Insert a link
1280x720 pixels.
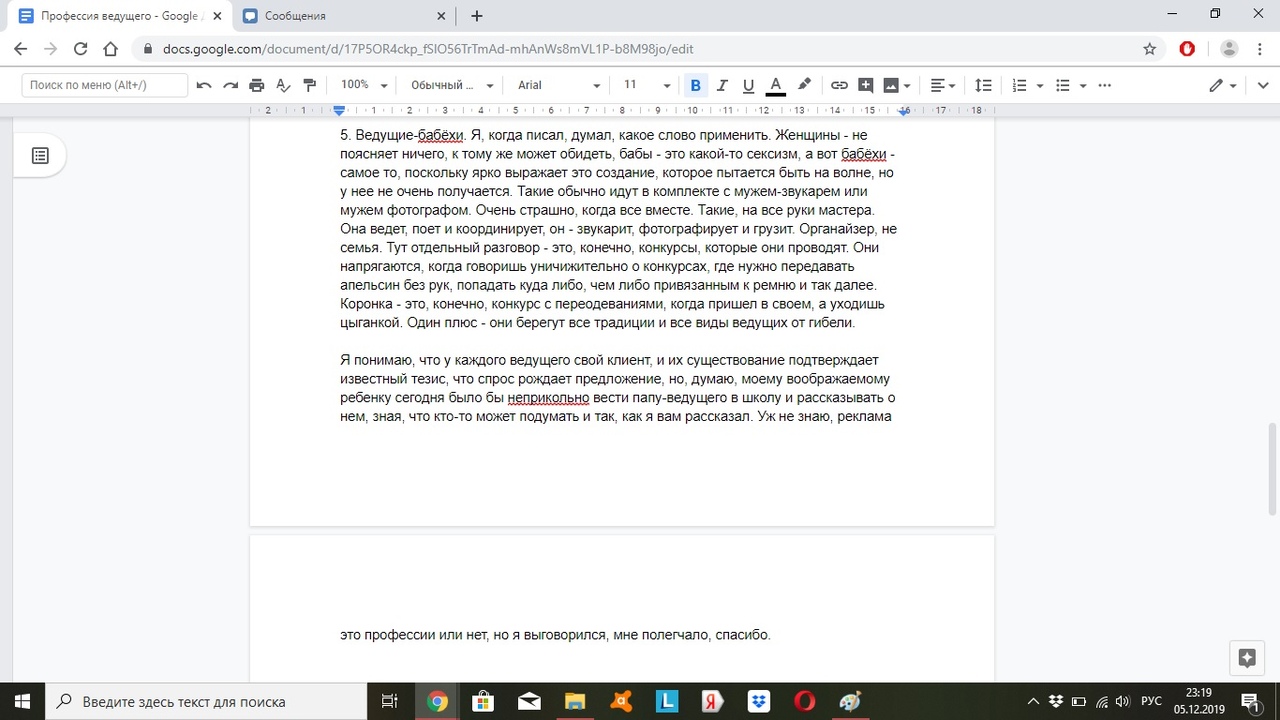[x=840, y=85]
